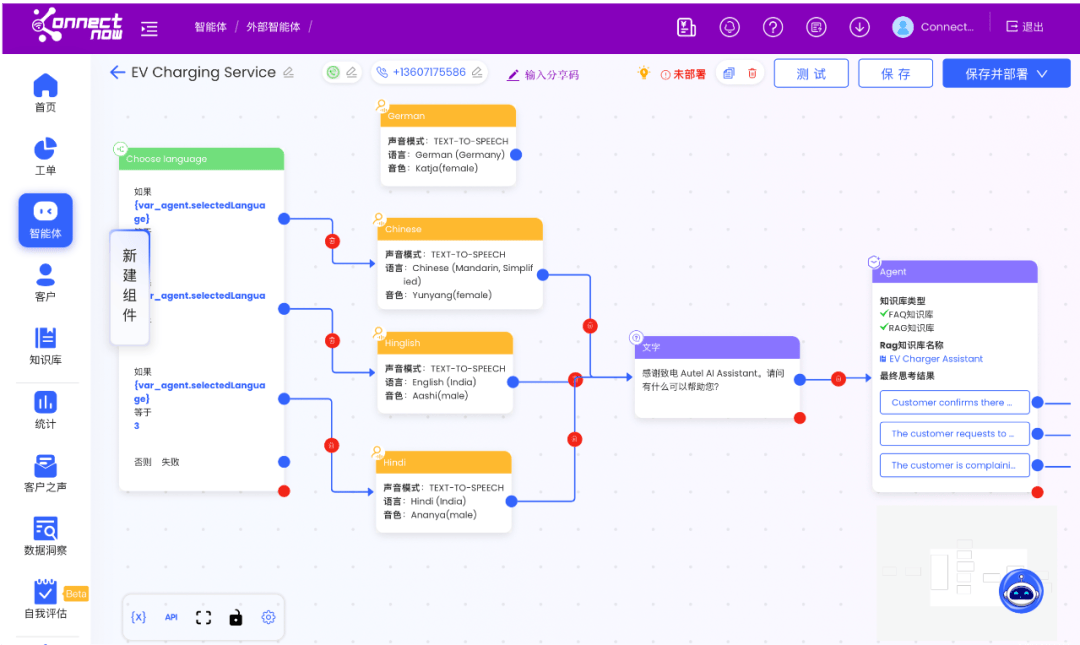Open 知识库 in the sidebar
Screen dimensions: 1080x645
(x=45, y=346)
